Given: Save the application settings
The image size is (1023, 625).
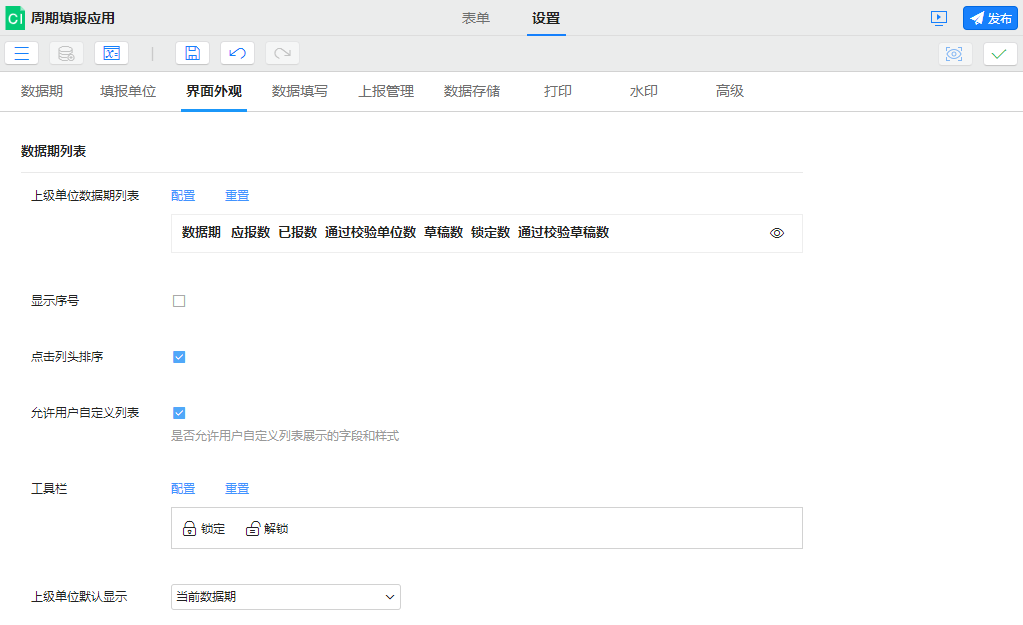Looking at the screenshot, I should point(192,53).
